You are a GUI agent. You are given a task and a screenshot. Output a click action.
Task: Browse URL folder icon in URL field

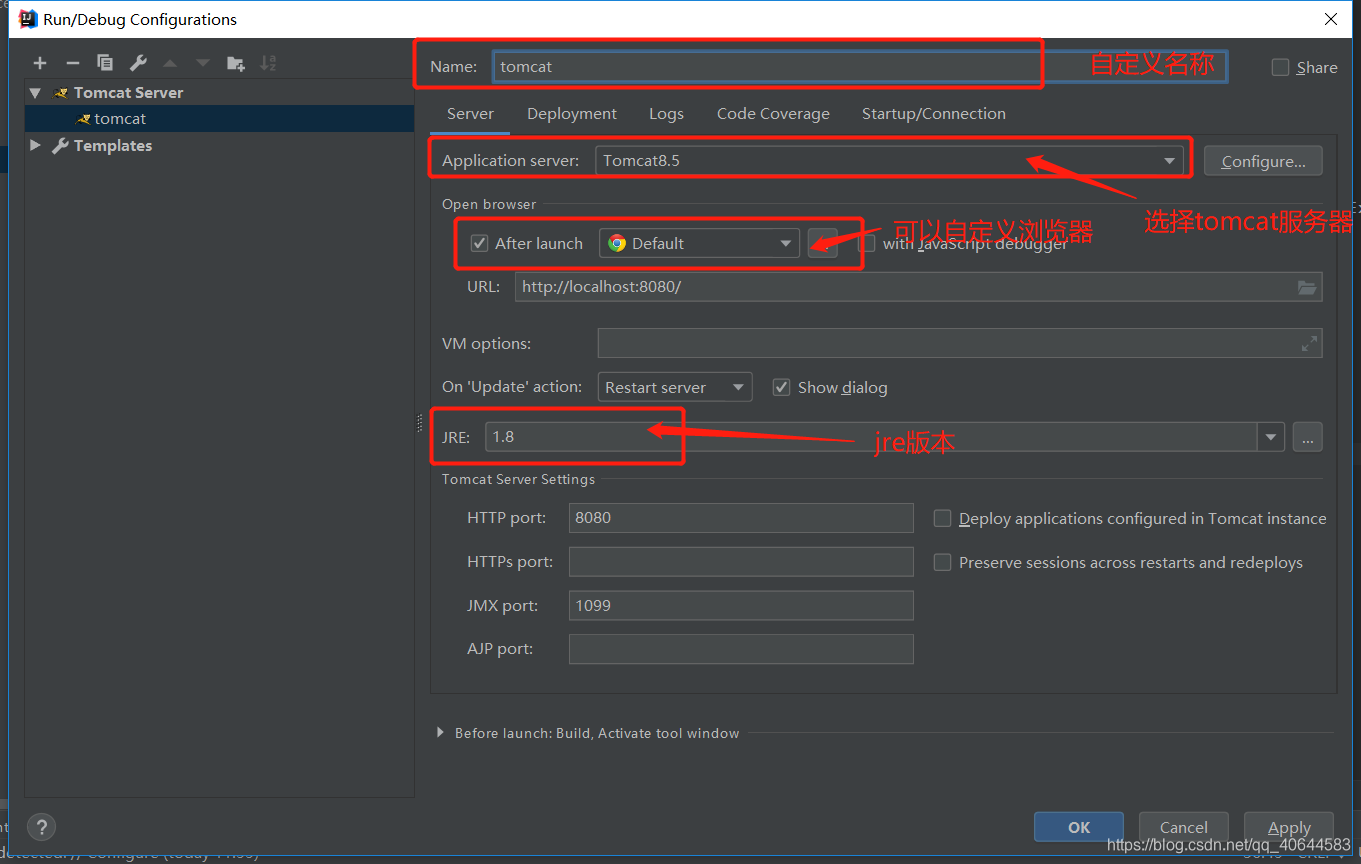click(1307, 287)
